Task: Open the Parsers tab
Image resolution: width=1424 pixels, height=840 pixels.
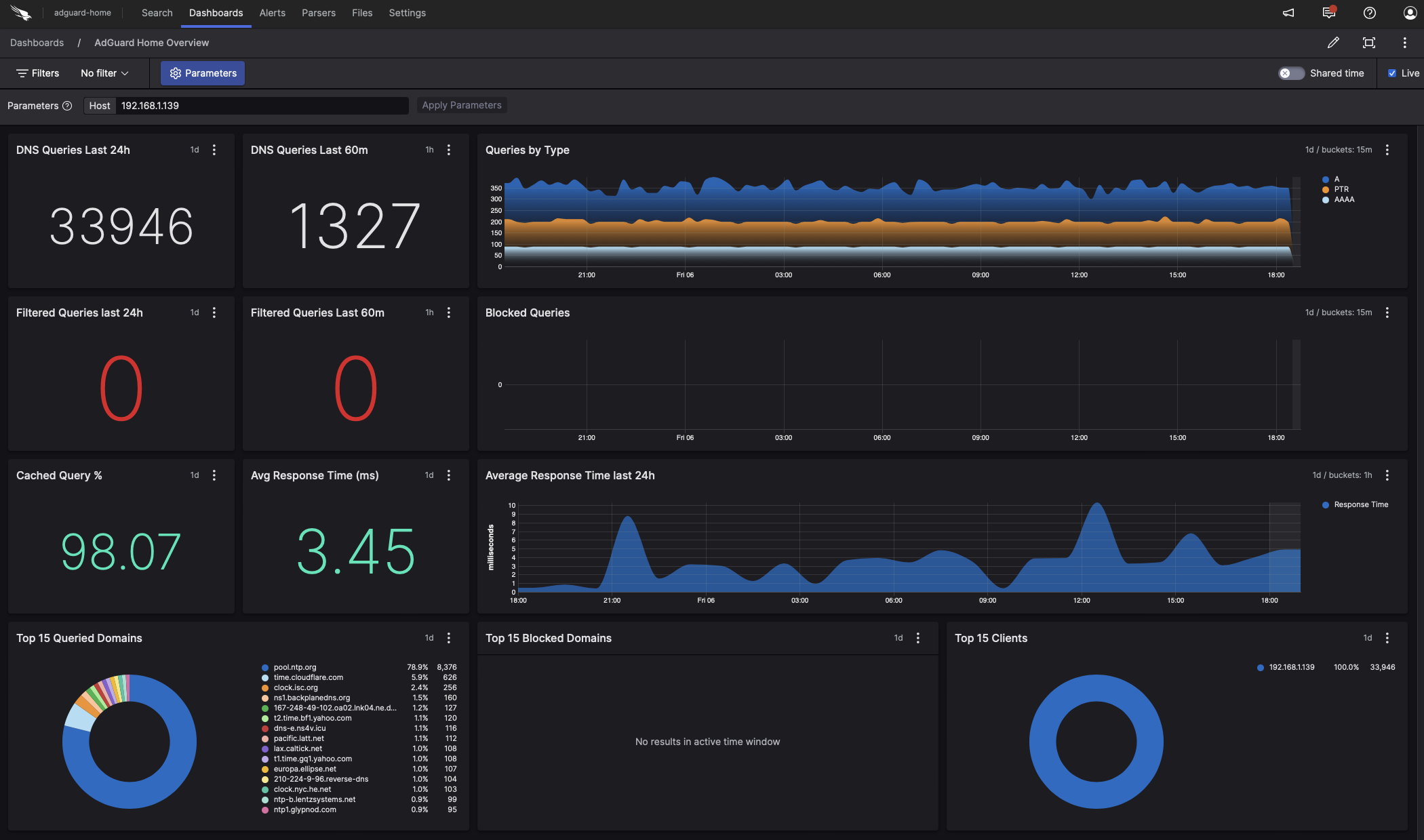Action: pos(318,13)
